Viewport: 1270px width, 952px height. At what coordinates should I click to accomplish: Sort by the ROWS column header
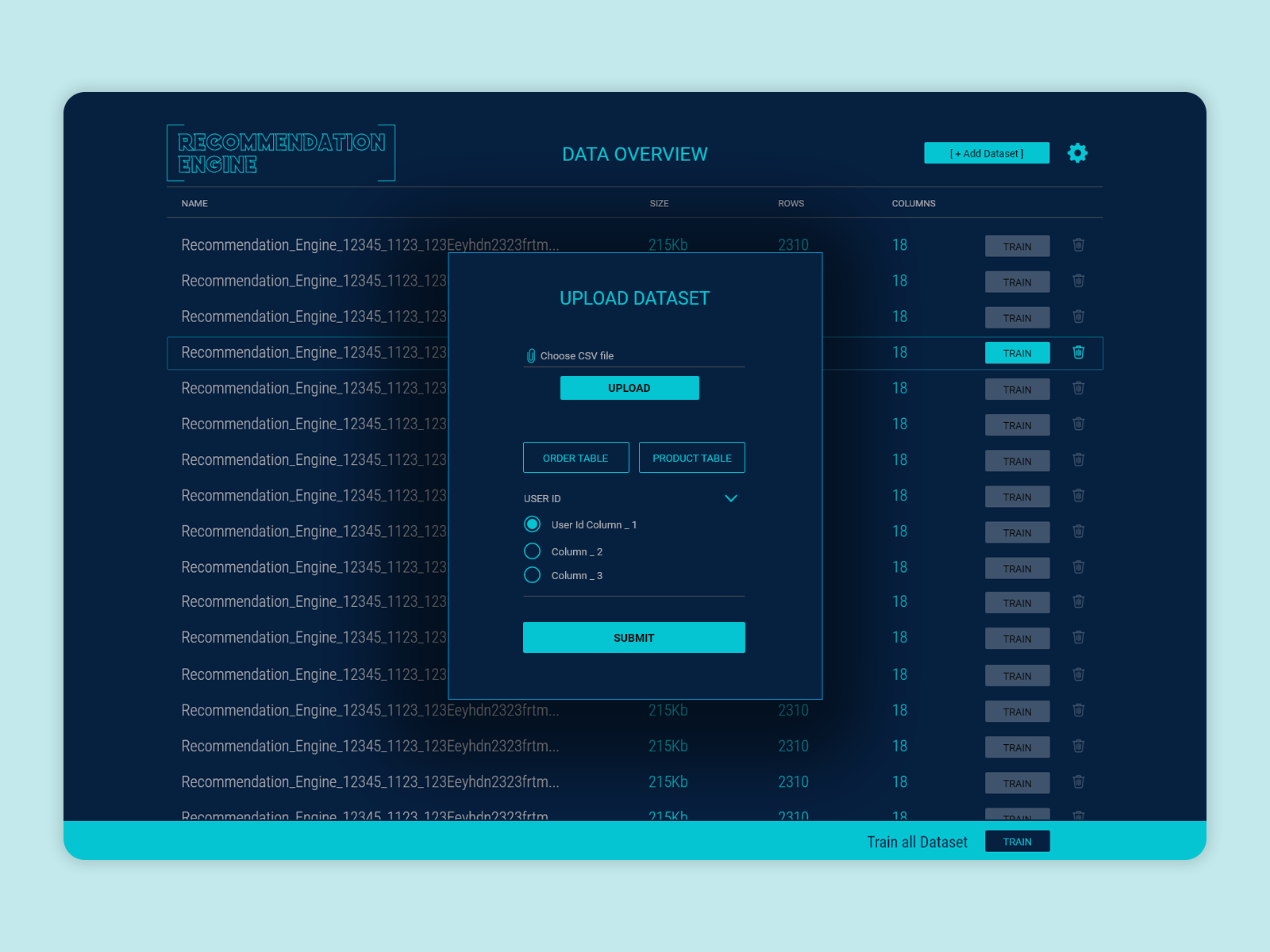tap(791, 204)
